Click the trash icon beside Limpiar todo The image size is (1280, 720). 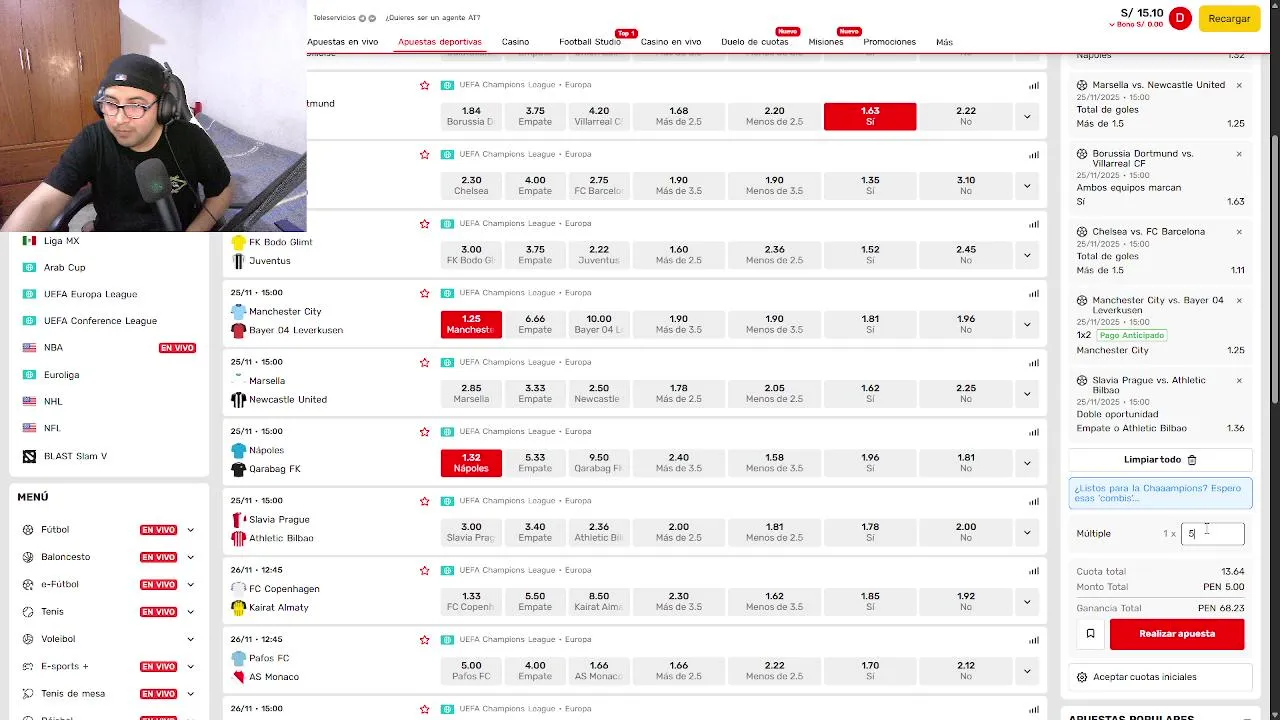pyautogui.click(x=1192, y=460)
